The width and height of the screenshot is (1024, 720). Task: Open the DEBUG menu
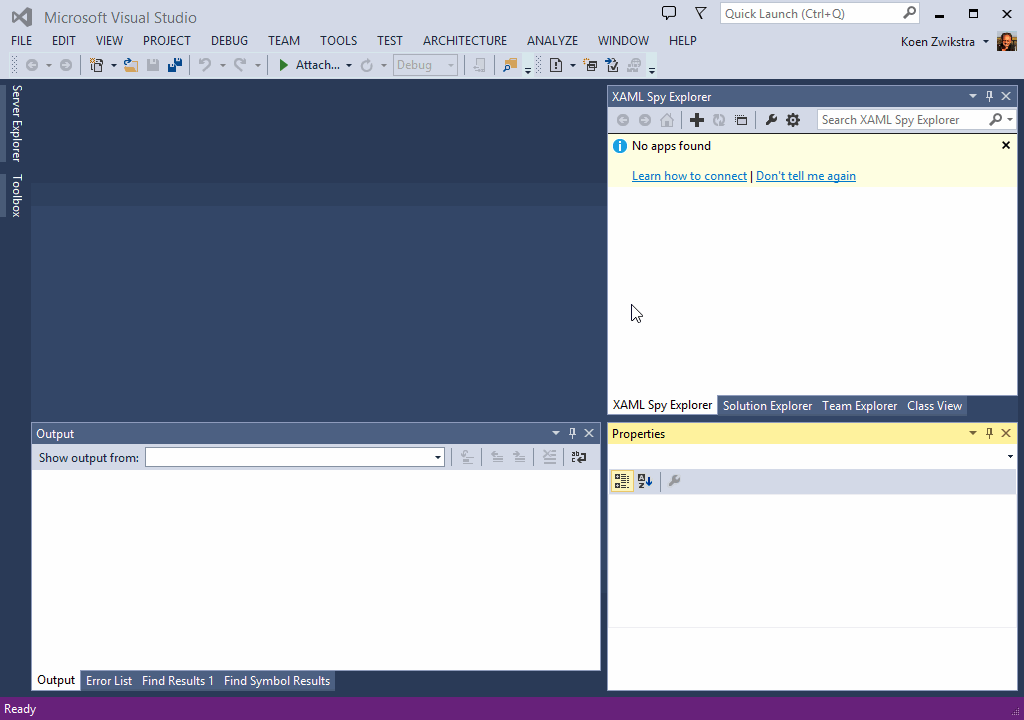tap(229, 41)
